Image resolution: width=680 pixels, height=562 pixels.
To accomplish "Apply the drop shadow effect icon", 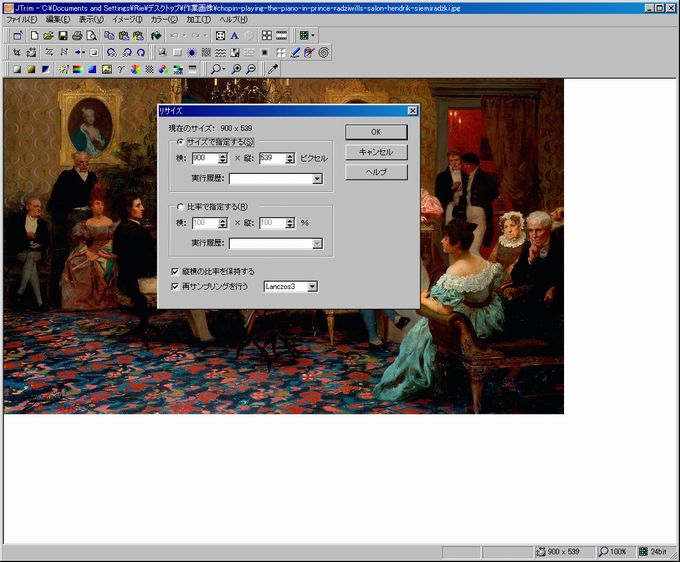I will 162,52.
